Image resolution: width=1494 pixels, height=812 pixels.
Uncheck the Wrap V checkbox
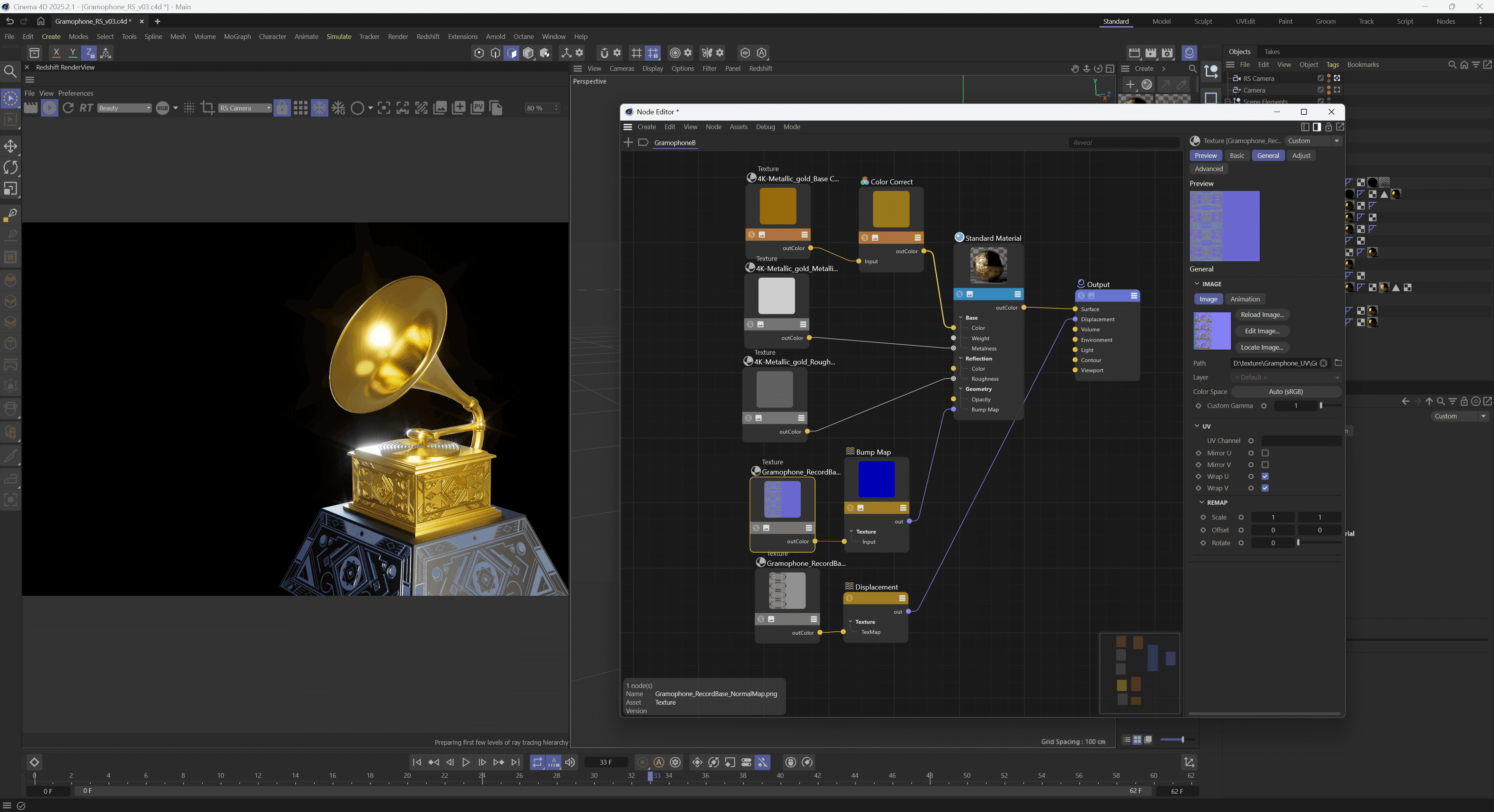click(1265, 488)
